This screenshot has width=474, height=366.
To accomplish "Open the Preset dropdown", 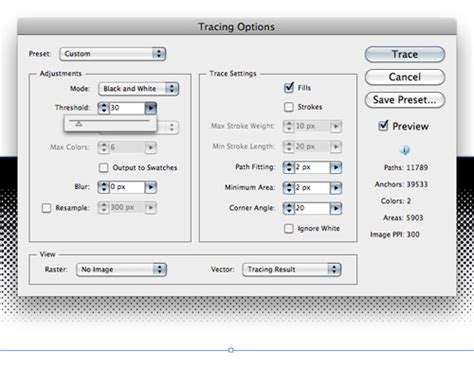I will tap(113, 54).
